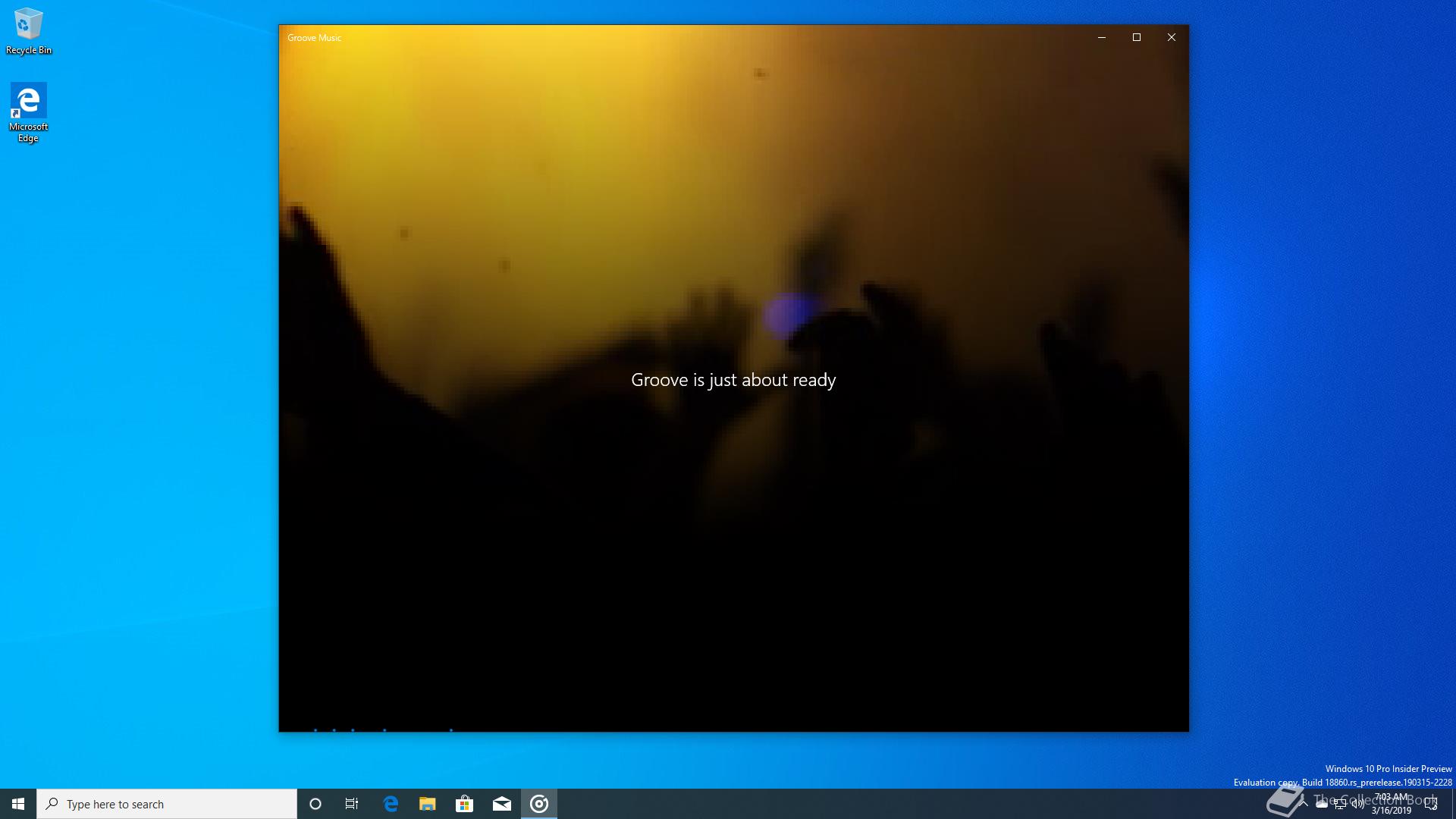1456x819 pixels.
Task: Show hidden system tray icons
Action: [1304, 804]
